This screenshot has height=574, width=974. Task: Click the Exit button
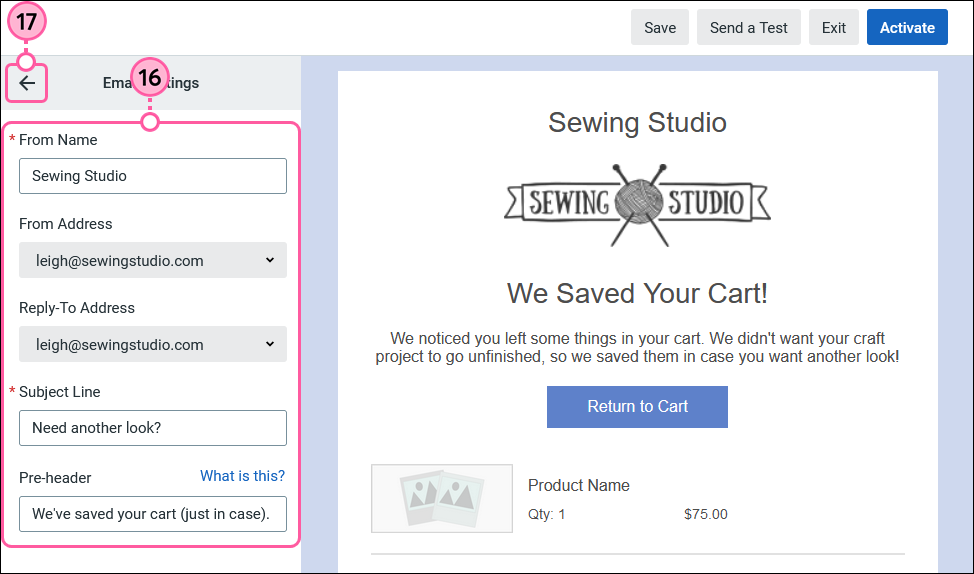pos(834,27)
